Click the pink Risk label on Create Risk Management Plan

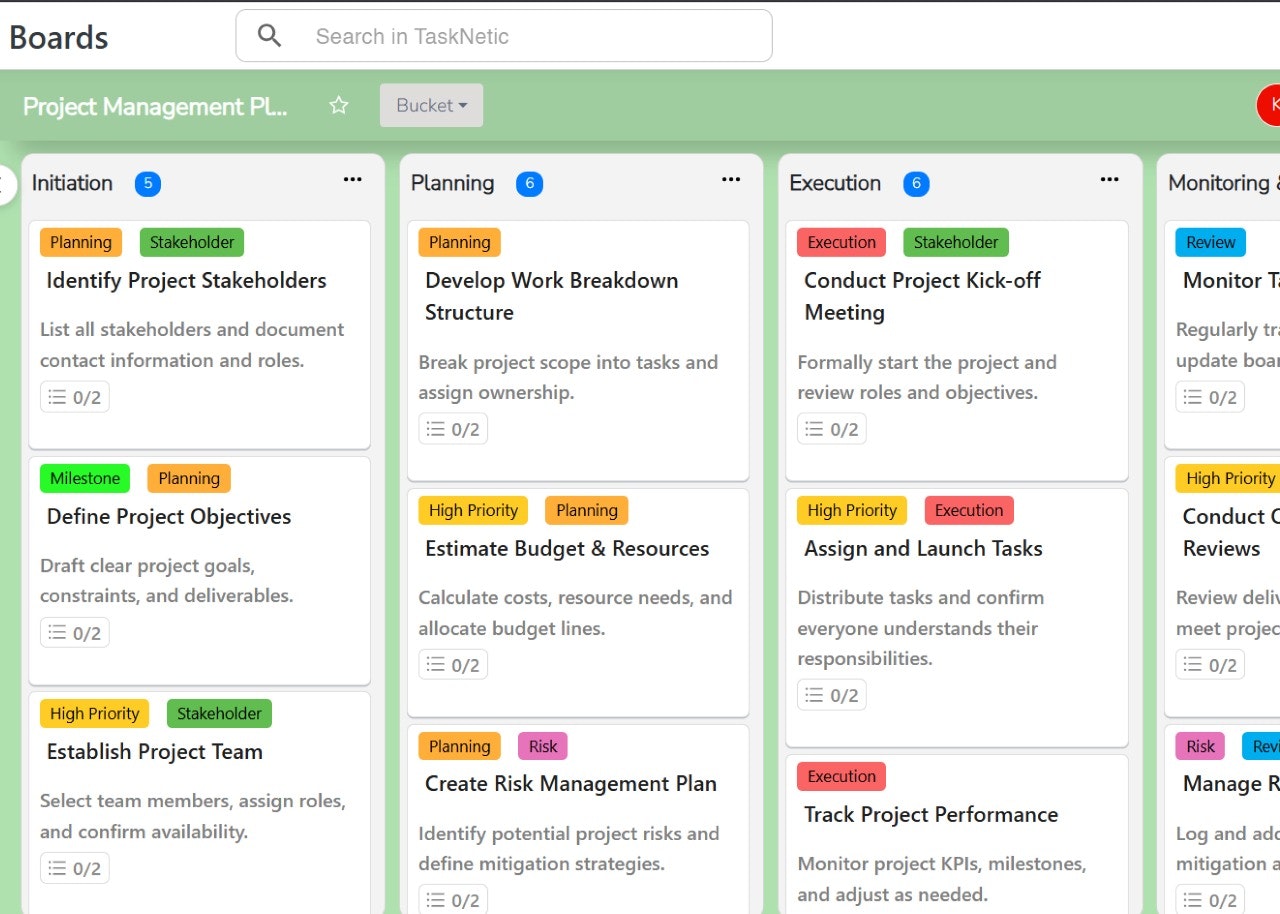coord(542,746)
